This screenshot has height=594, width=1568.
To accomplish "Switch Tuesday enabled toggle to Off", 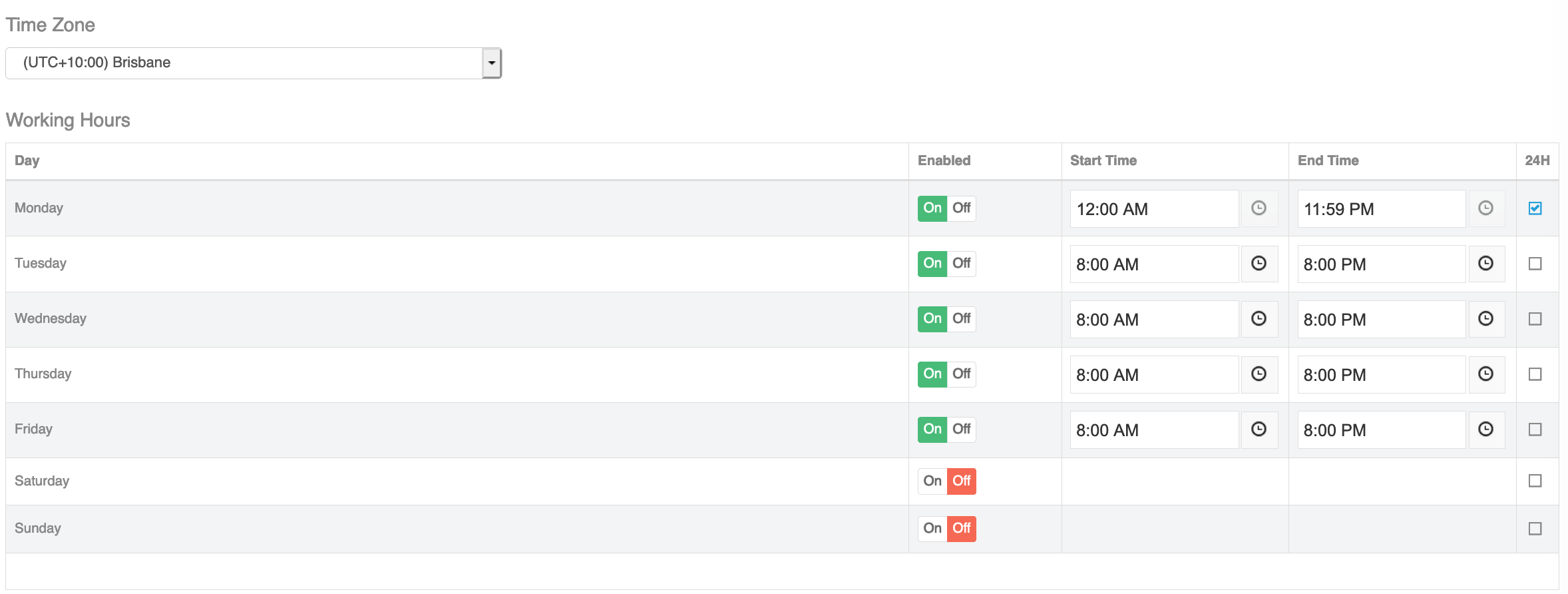I will (x=961, y=264).
